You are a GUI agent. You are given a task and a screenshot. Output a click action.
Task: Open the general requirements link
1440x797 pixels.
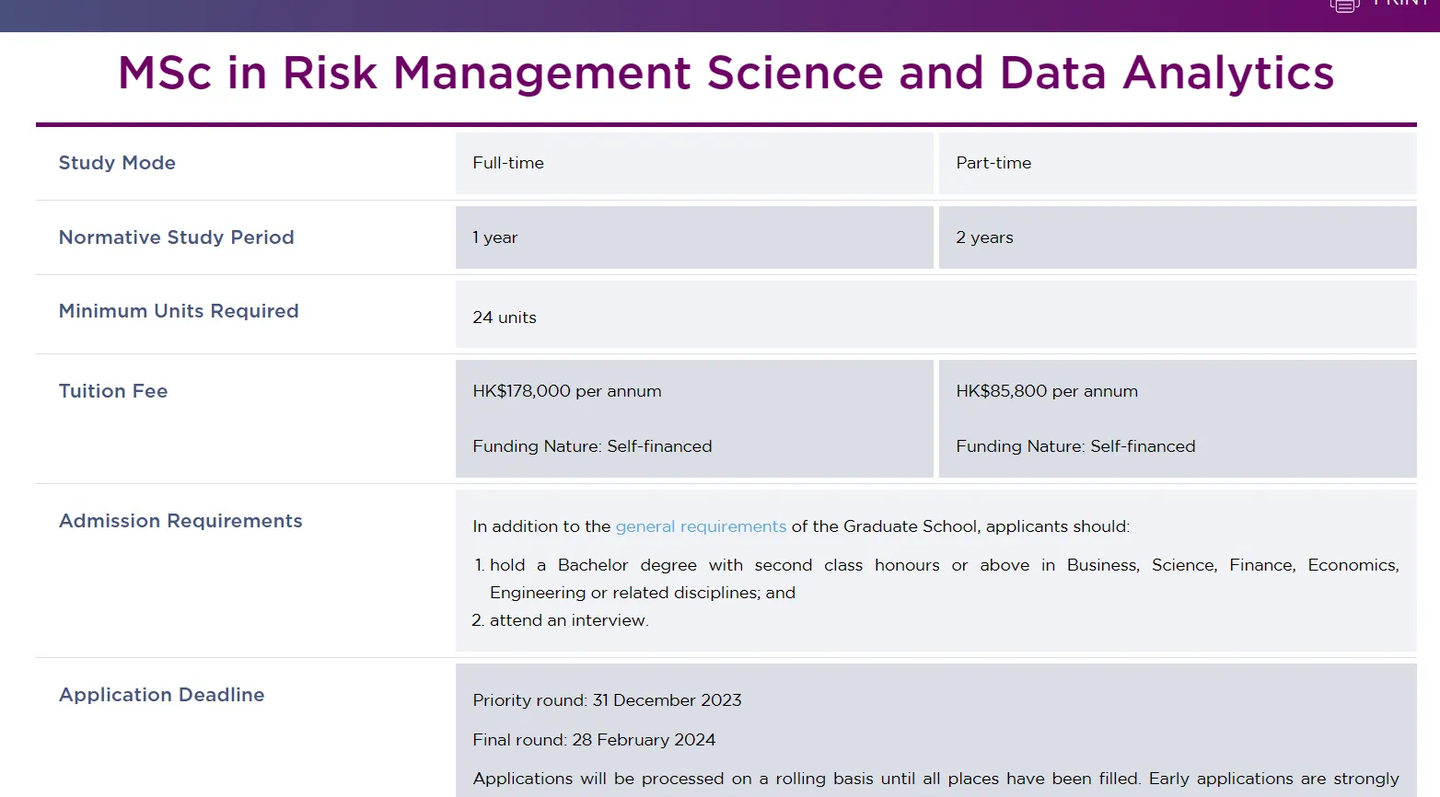coord(700,526)
